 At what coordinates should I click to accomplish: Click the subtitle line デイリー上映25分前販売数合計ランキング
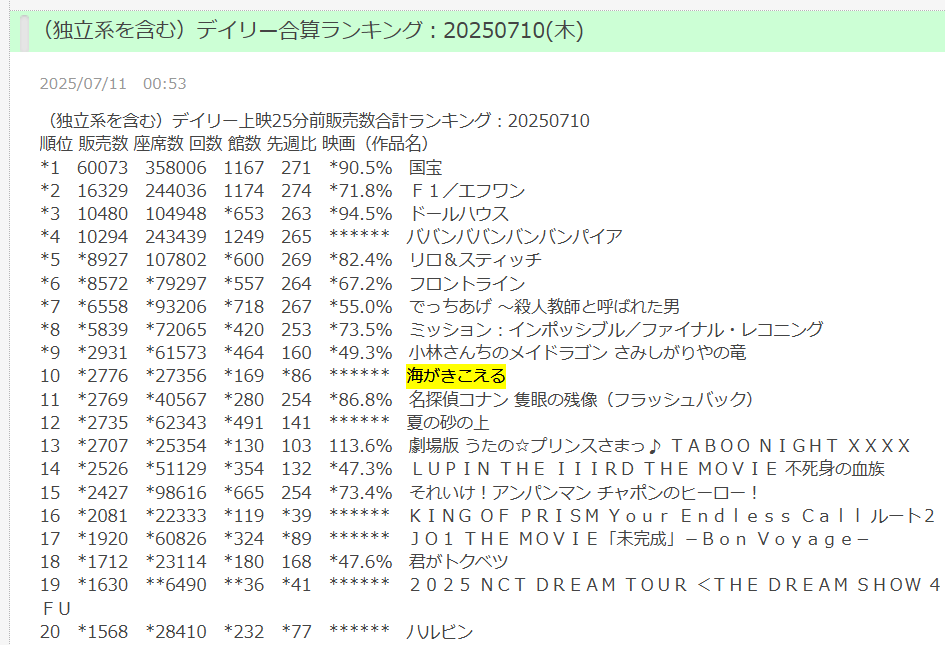coord(315,121)
